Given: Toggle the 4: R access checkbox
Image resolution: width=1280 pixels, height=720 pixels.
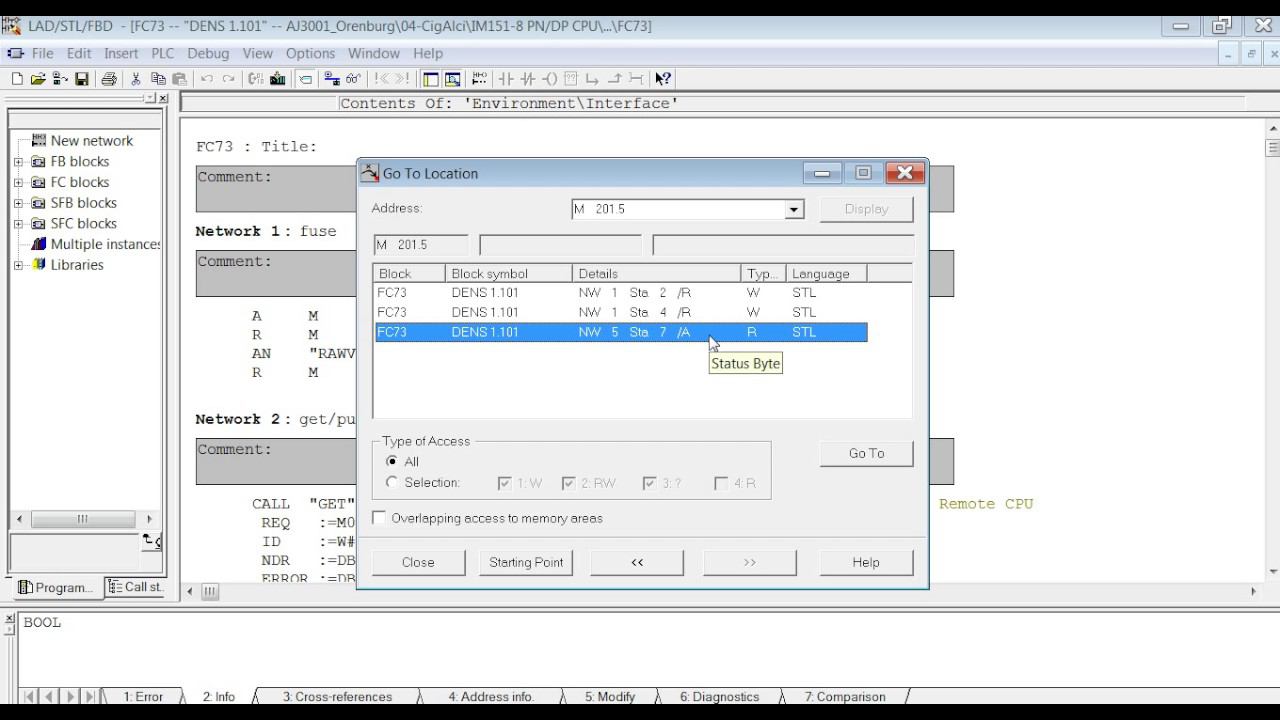Looking at the screenshot, I should (721, 483).
